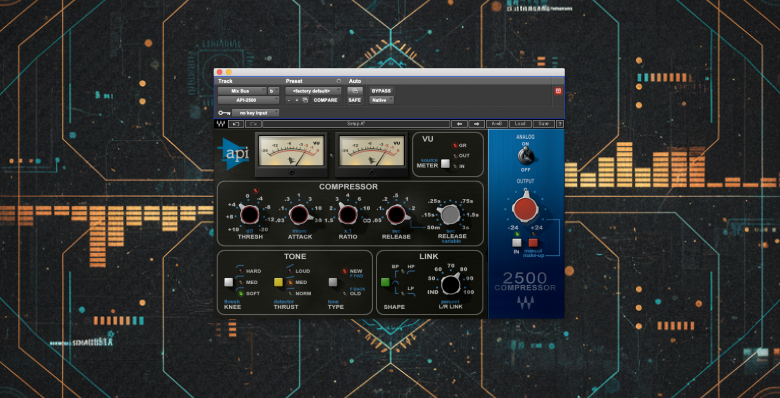
Task: Click the automation SAFE button
Action: [x=355, y=100]
